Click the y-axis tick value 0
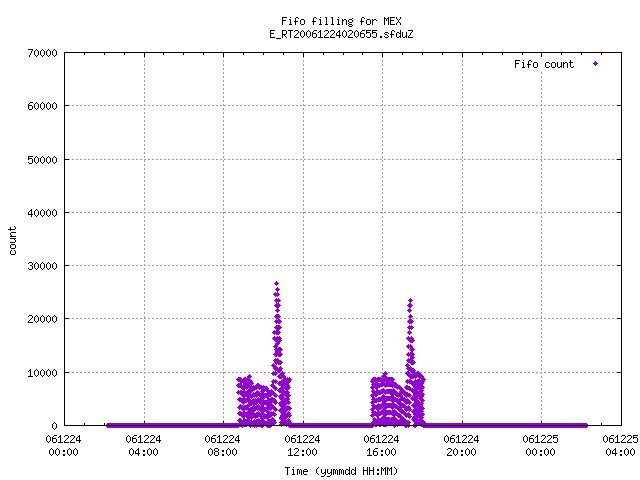Image resolution: width=640 pixels, height=480 pixels. [x=55, y=426]
